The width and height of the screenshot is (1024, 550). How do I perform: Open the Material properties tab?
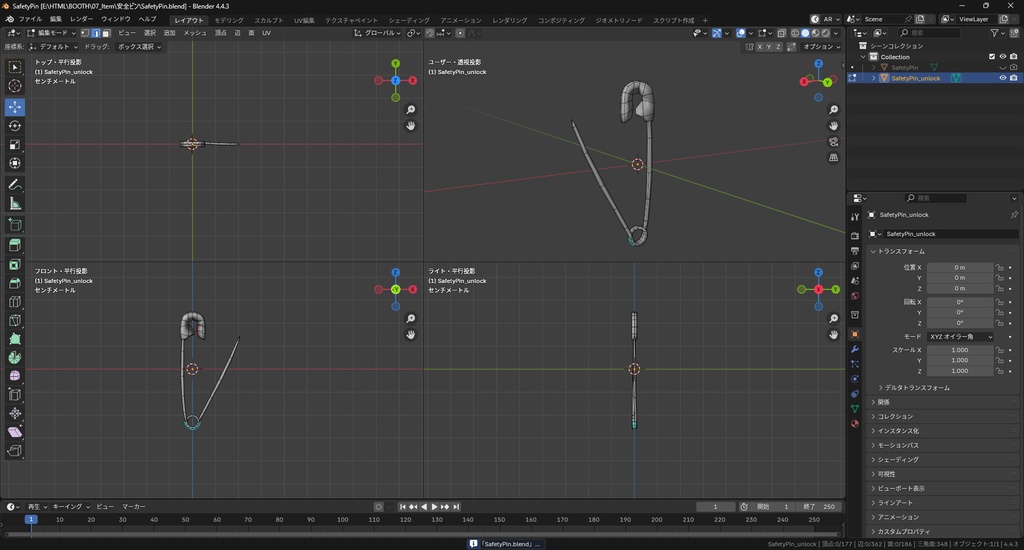pos(855,424)
